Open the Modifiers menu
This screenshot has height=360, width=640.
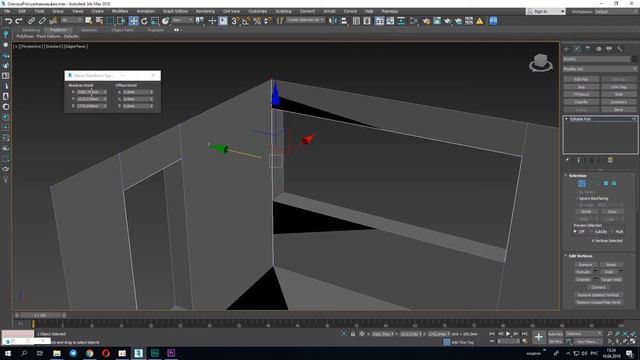120,11
